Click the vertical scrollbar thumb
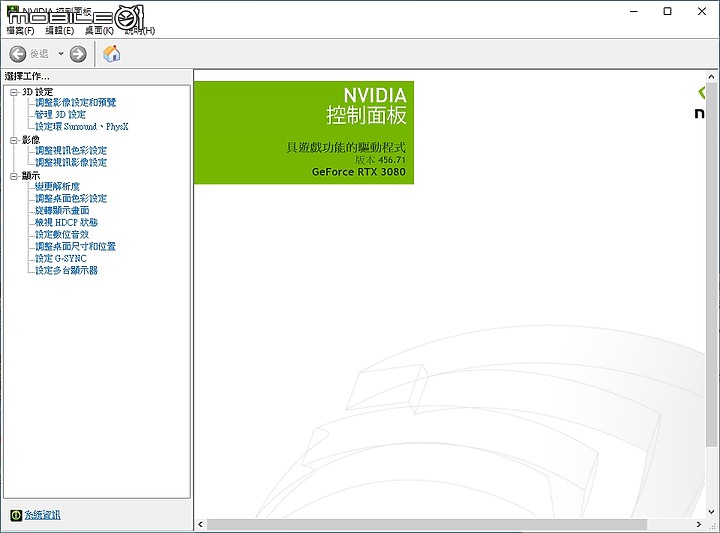The width and height of the screenshot is (720, 533). coord(711,264)
